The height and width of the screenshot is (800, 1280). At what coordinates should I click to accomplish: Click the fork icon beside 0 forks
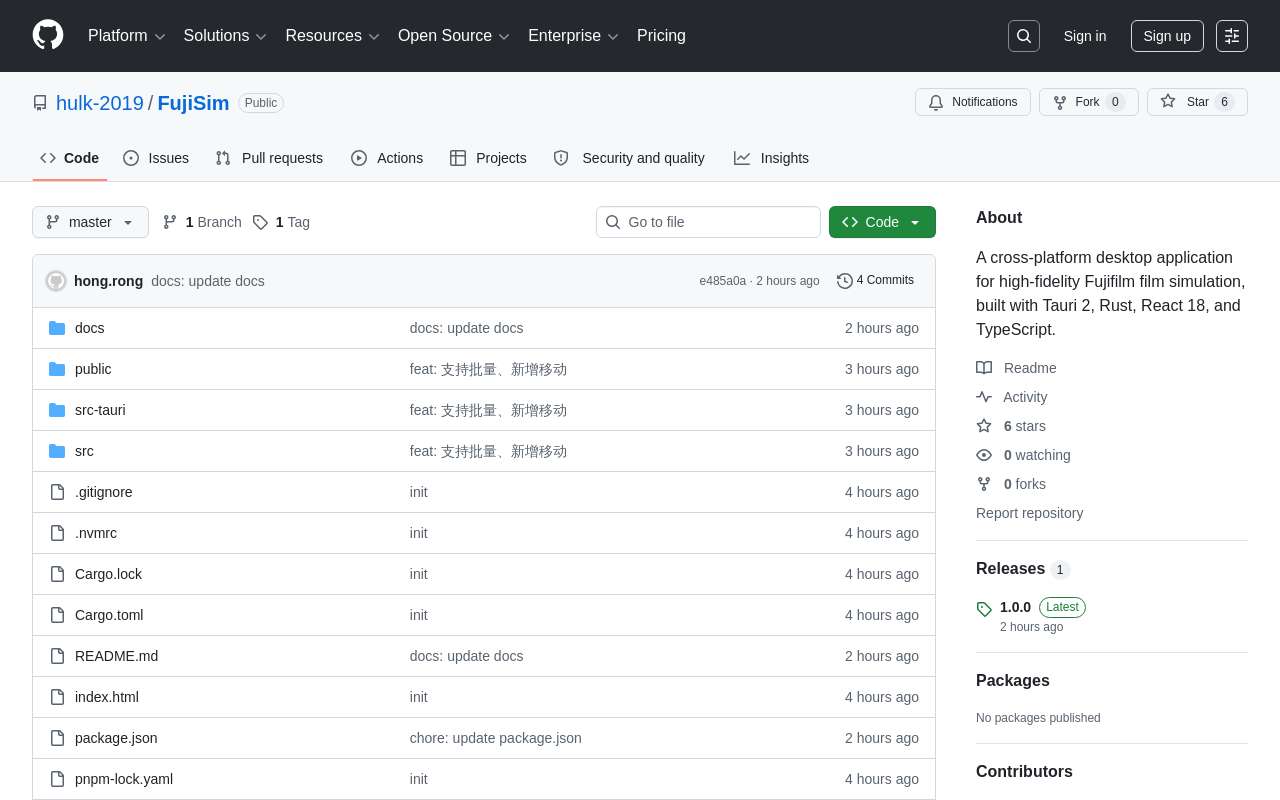click(x=984, y=484)
